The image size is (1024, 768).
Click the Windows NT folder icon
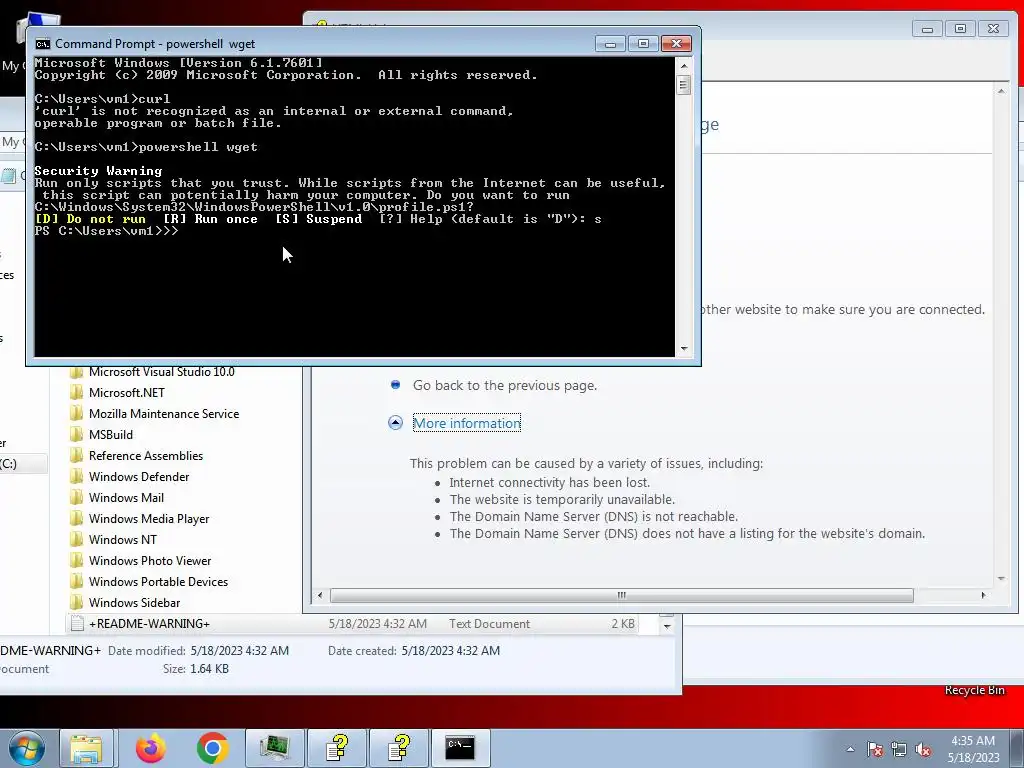point(76,539)
